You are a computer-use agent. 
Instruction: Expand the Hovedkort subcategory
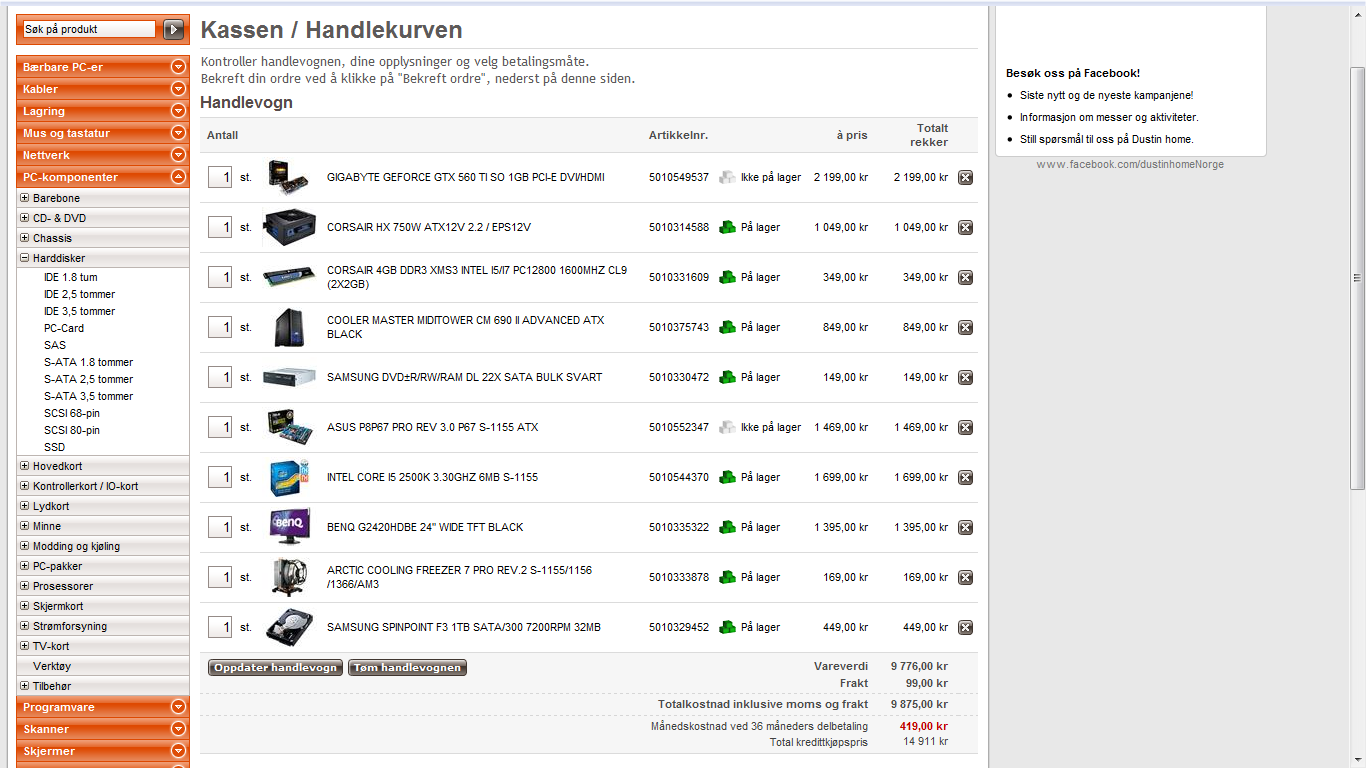click(x=25, y=466)
